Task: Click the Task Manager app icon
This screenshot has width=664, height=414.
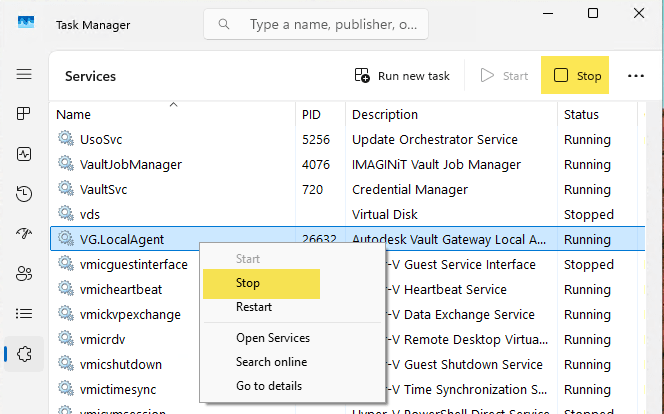Action: click(x=26, y=22)
